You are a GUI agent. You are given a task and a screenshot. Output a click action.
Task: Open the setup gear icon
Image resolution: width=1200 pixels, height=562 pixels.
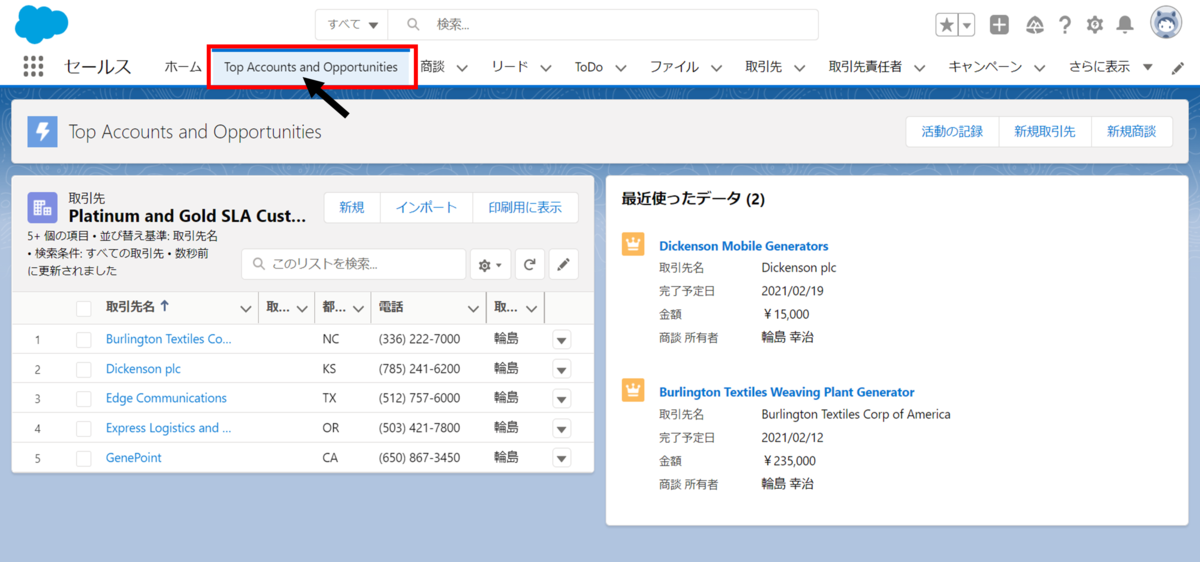coord(1095,25)
